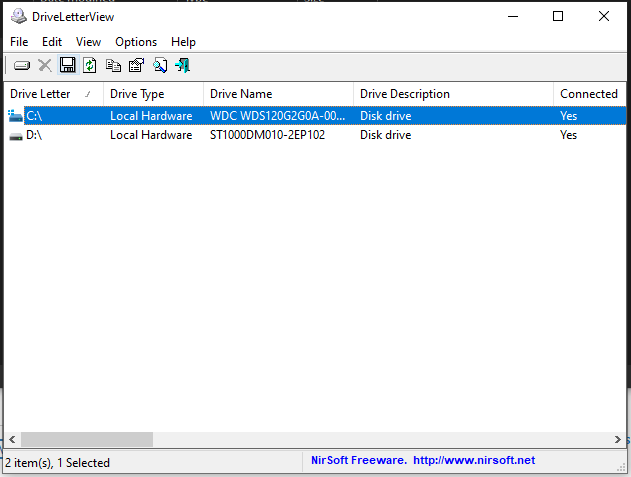Open the View menu

tap(88, 42)
